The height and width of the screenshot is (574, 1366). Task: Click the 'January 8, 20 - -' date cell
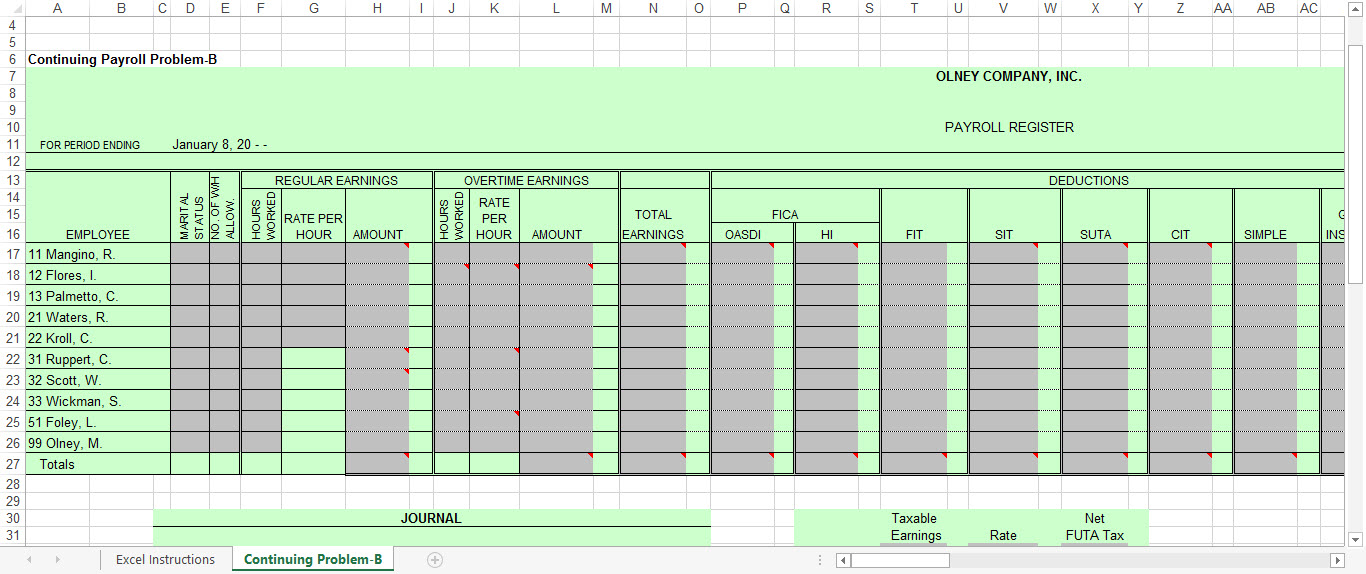pyautogui.click(x=219, y=144)
